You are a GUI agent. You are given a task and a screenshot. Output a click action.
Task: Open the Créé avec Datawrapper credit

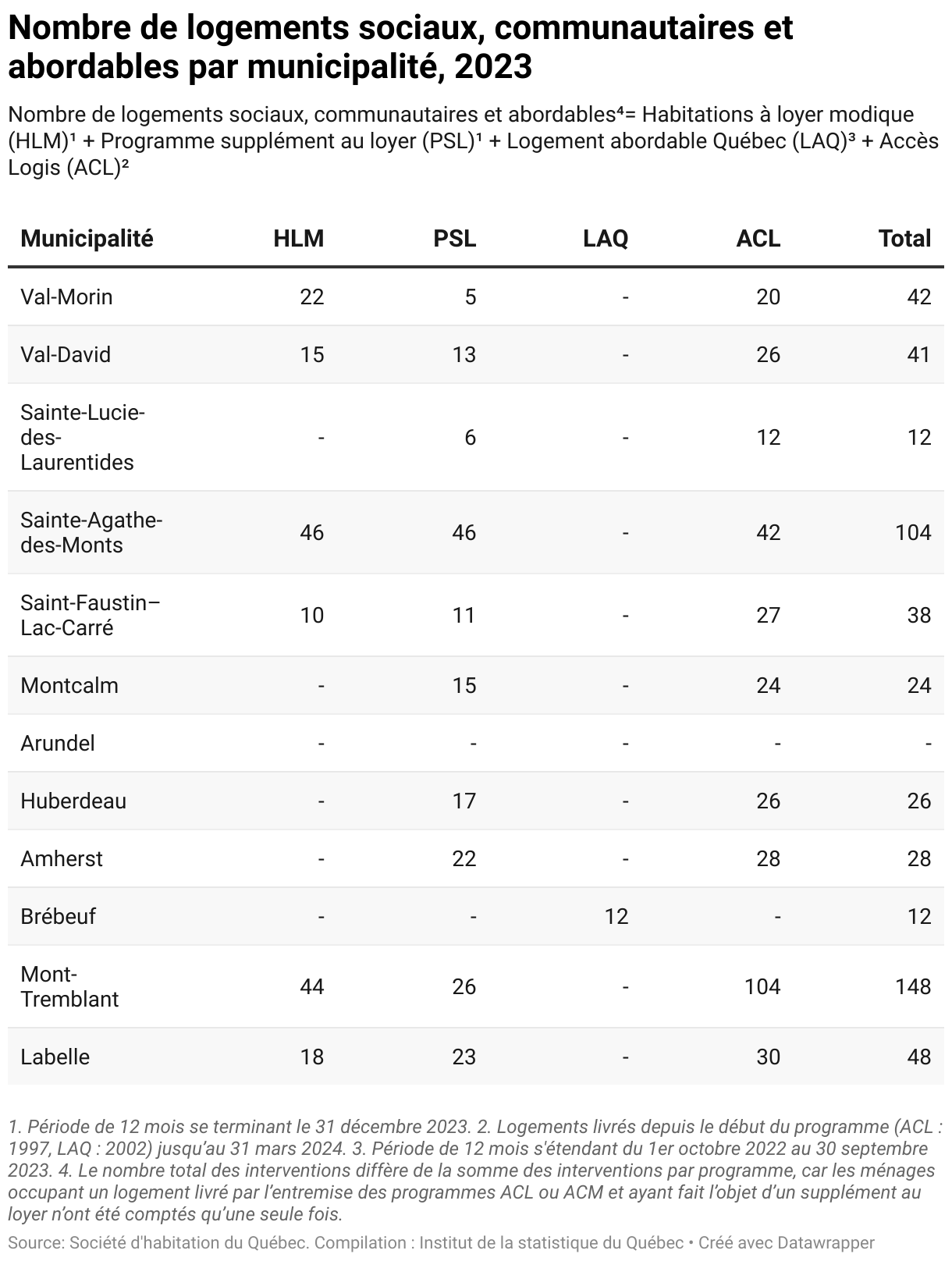pos(787,1243)
